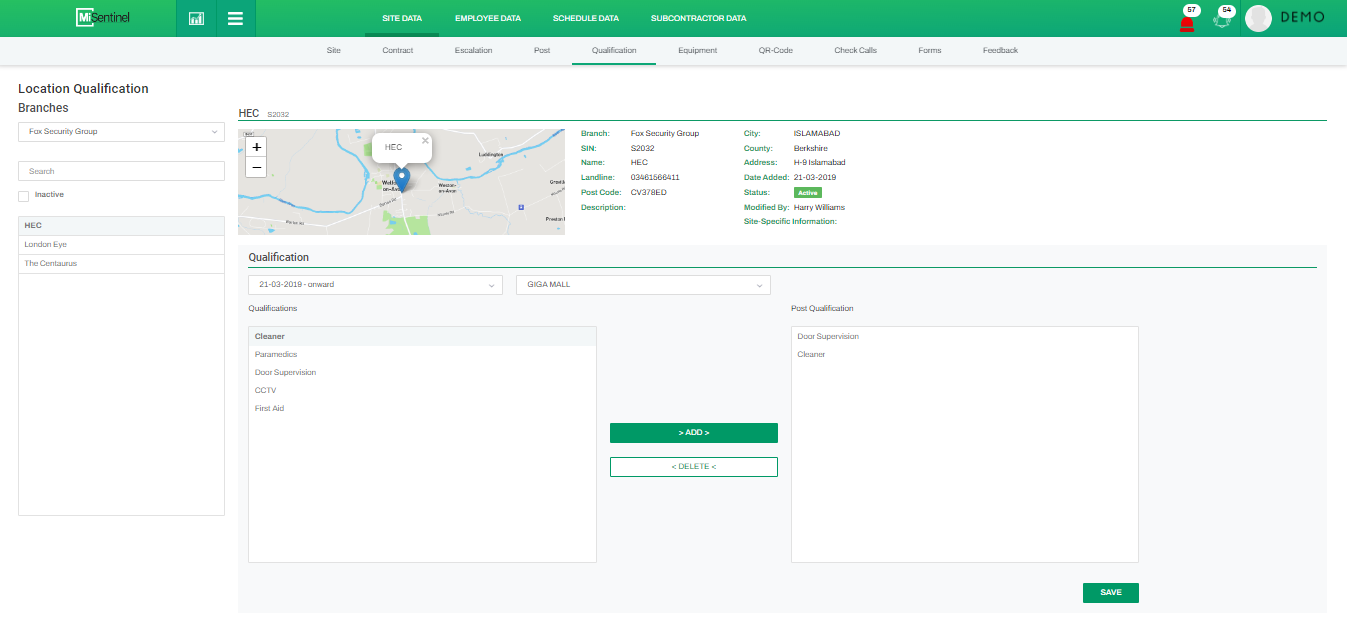This screenshot has width=1347, height=621.
Task: Switch to the Employee Data menu
Action: click(487, 18)
